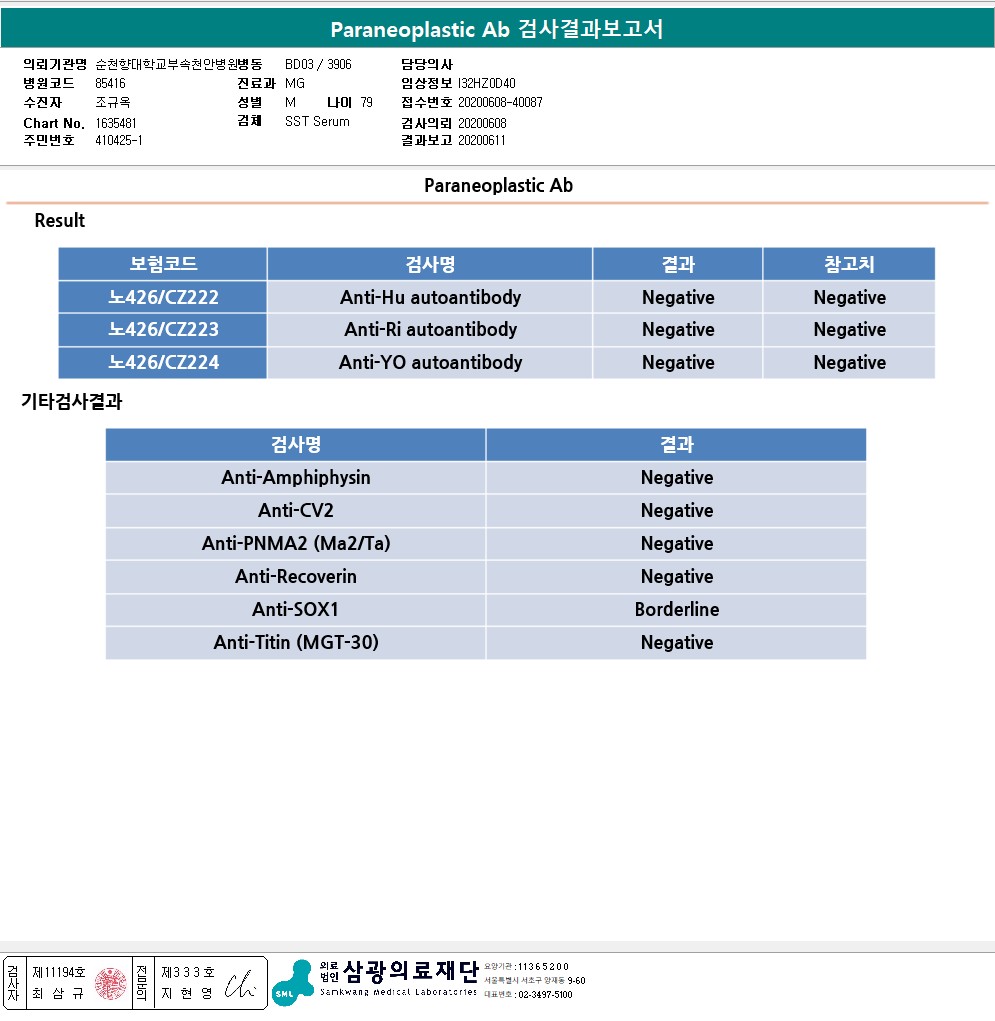The width and height of the screenshot is (995, 1021).
Task: Select the Anti-Amphiphysin row label
Action: [x=296, y=477]
